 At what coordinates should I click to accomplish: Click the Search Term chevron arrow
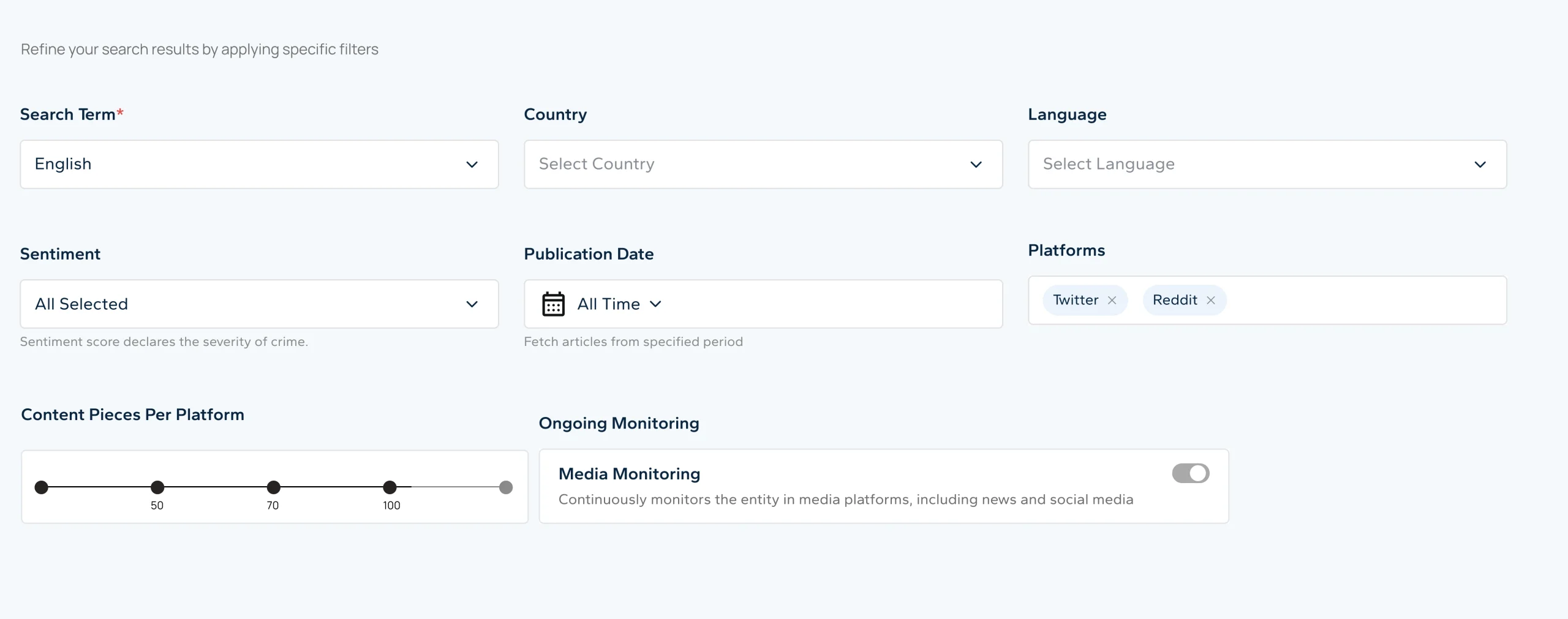pyautogui.click(x=472, y=164)
